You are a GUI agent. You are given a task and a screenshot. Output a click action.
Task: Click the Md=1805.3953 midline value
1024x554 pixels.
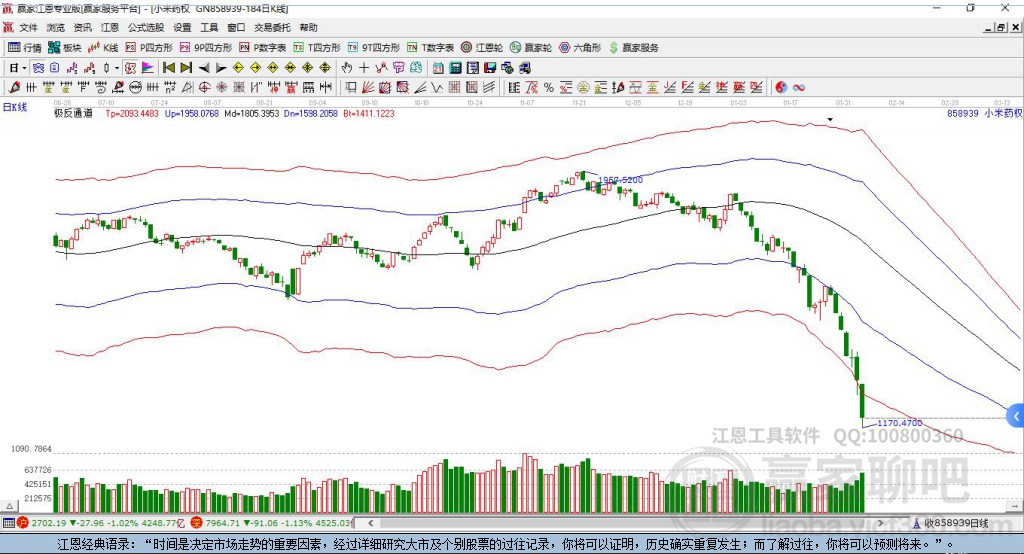tap(251, 113)
